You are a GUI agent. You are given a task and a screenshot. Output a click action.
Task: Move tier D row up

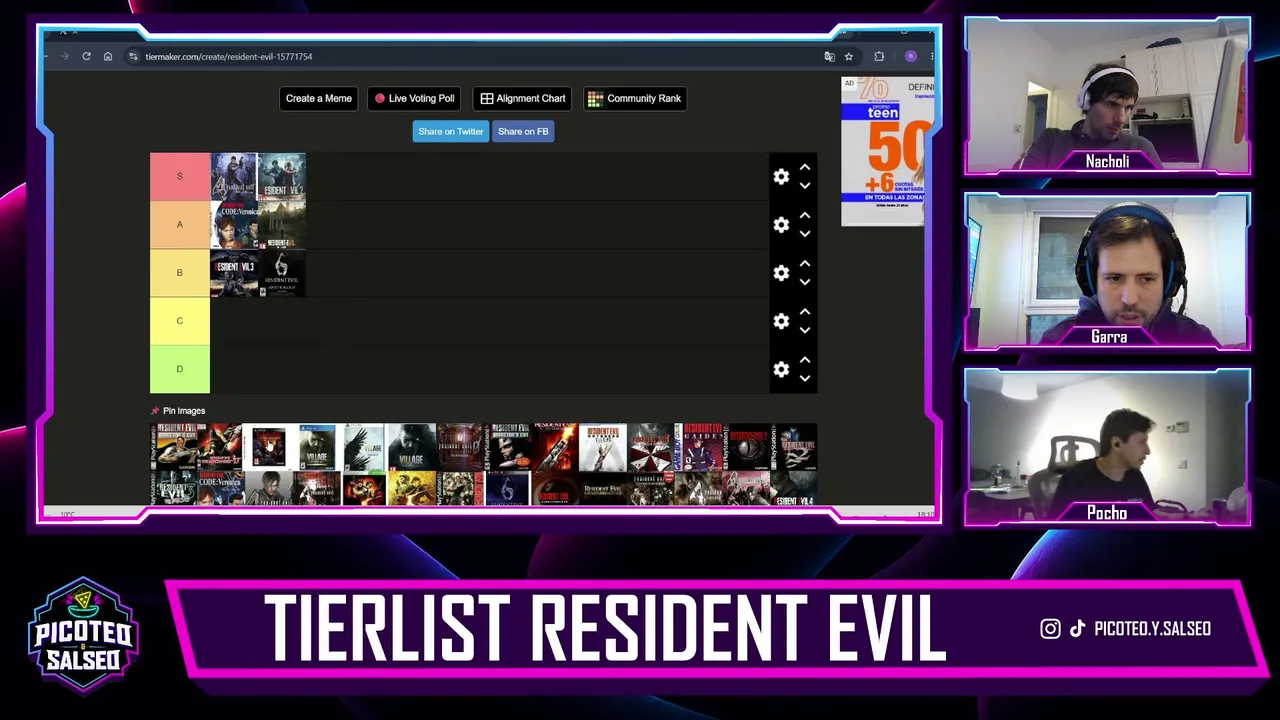(x=804, y=360)
